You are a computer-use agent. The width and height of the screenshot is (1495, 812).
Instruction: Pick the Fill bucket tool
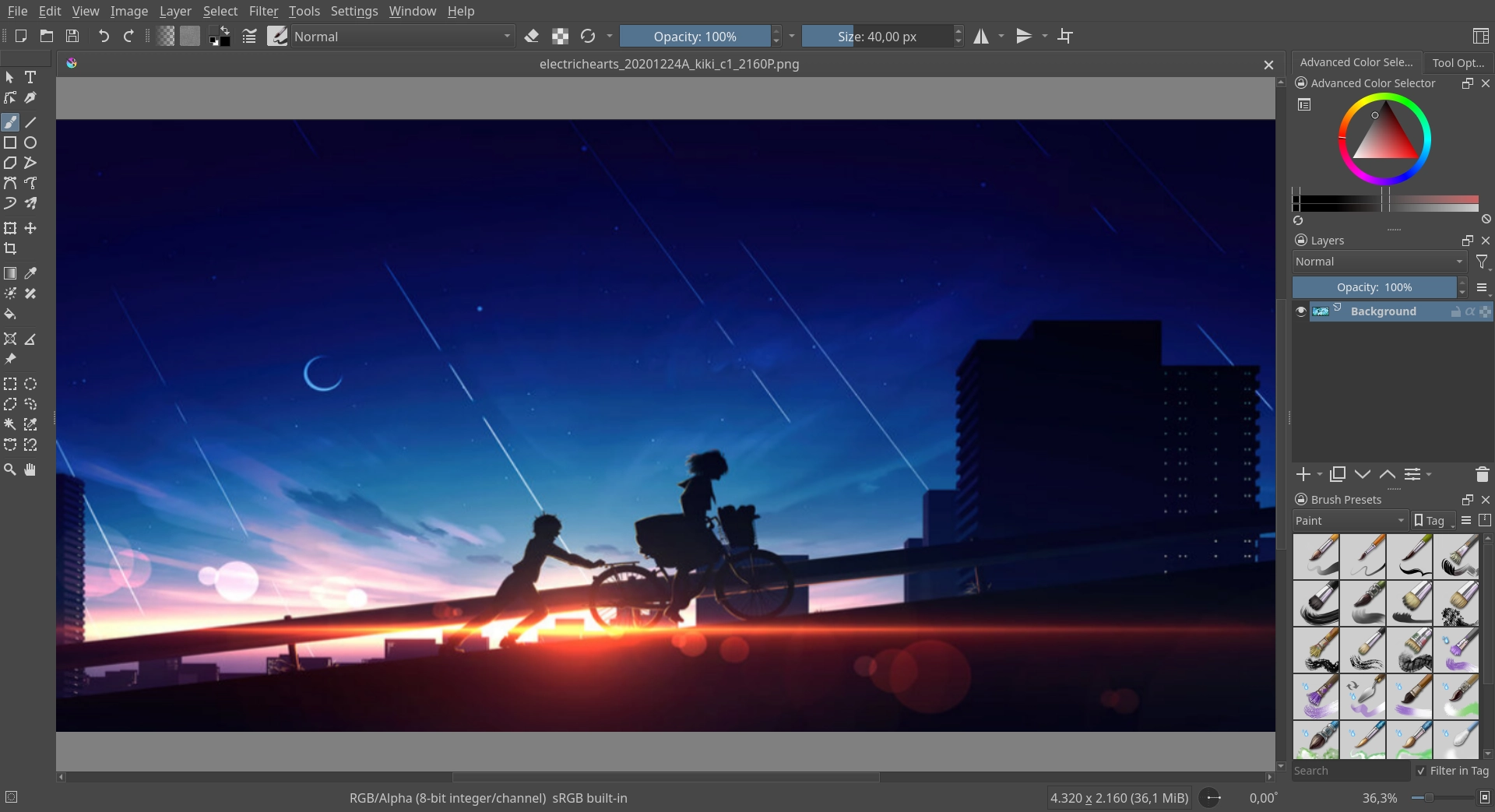10,314
